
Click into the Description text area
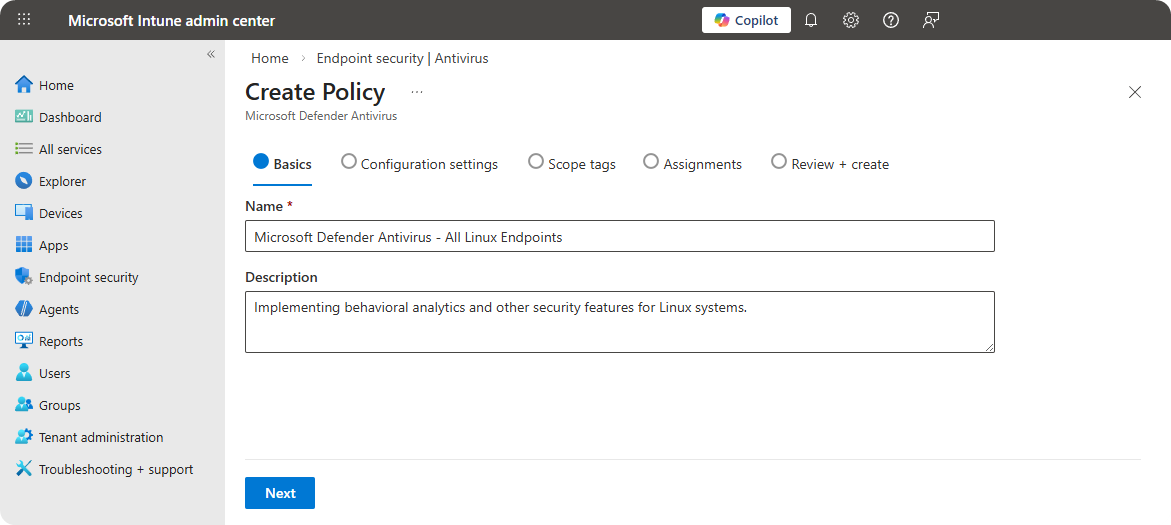(x=619, y=322)
